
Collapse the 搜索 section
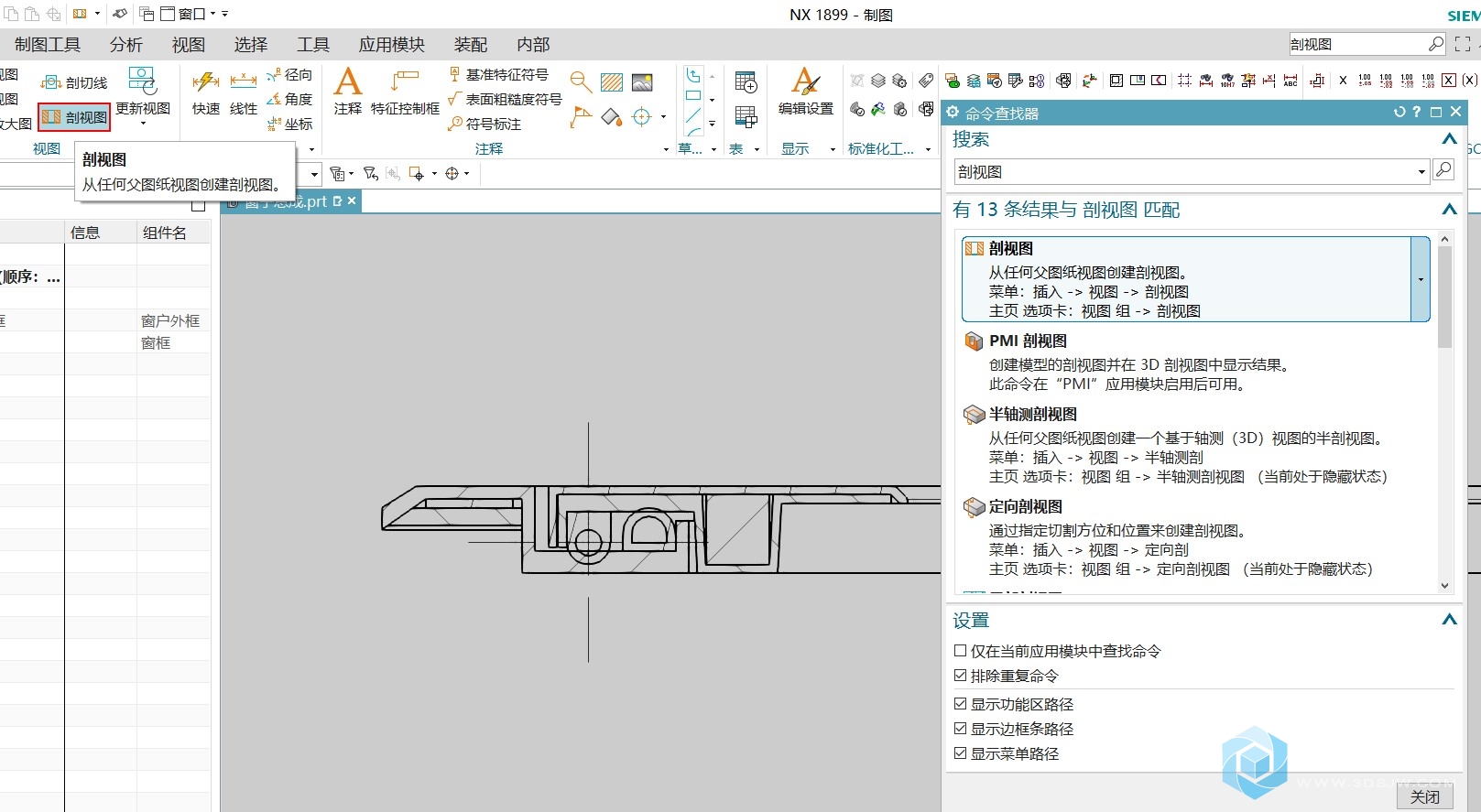click(1449, 139)
